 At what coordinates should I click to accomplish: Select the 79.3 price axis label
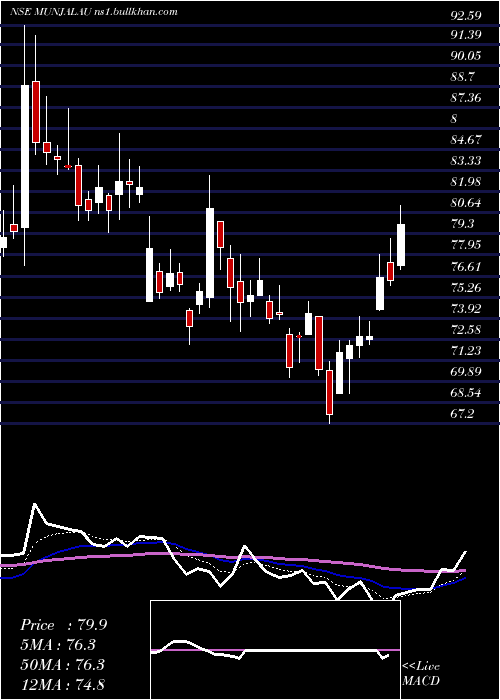pyautogui.click(x=462, y=224)
